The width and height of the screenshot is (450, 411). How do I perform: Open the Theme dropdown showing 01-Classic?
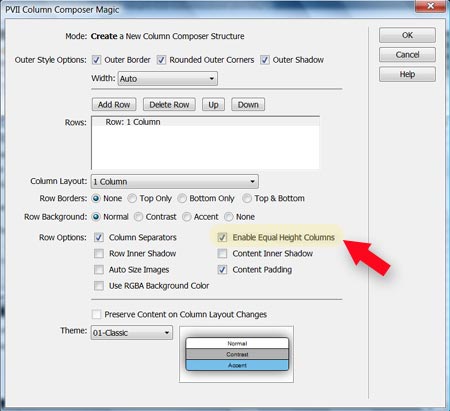132,333
